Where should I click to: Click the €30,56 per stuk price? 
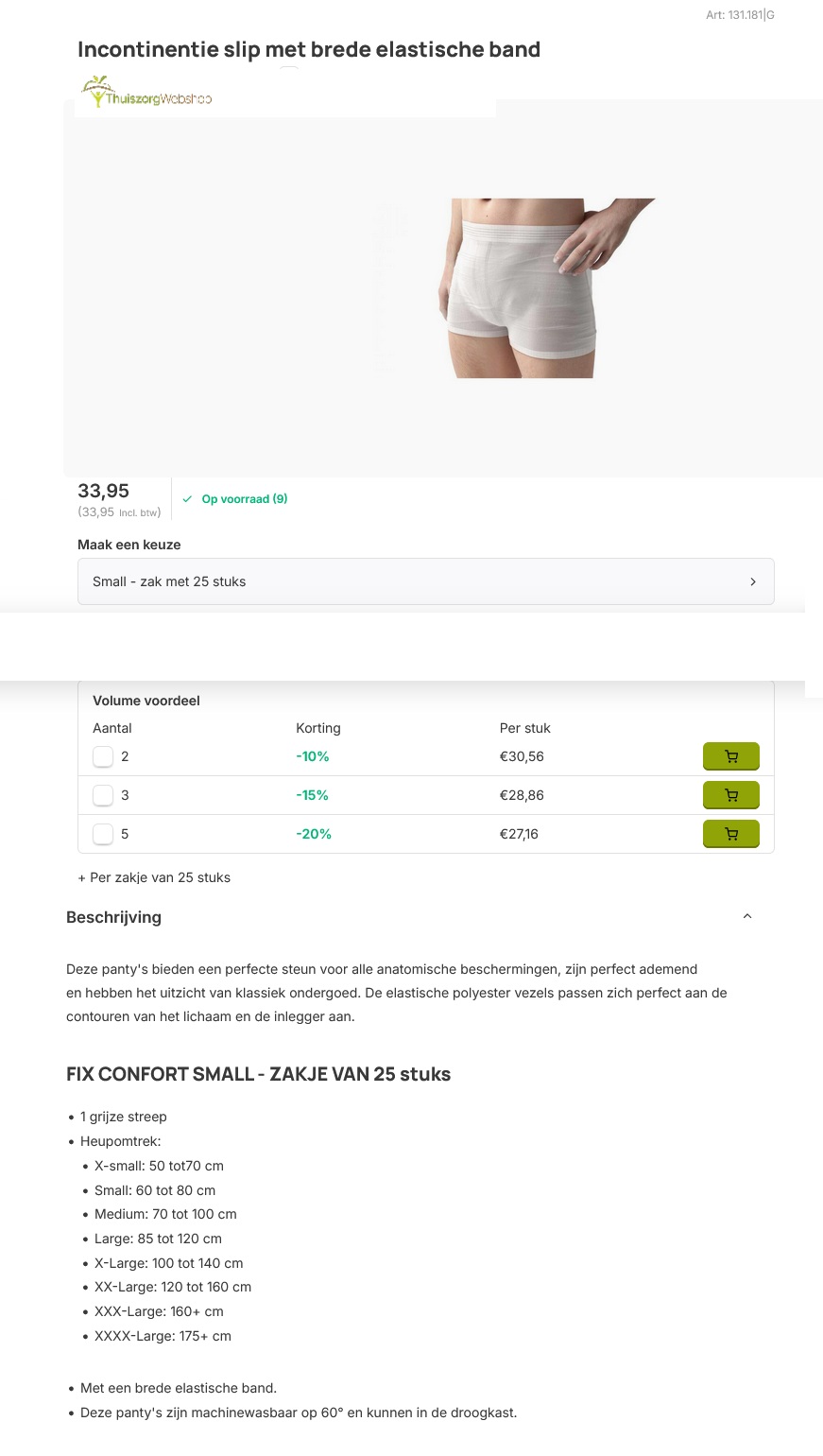point(522,756)
